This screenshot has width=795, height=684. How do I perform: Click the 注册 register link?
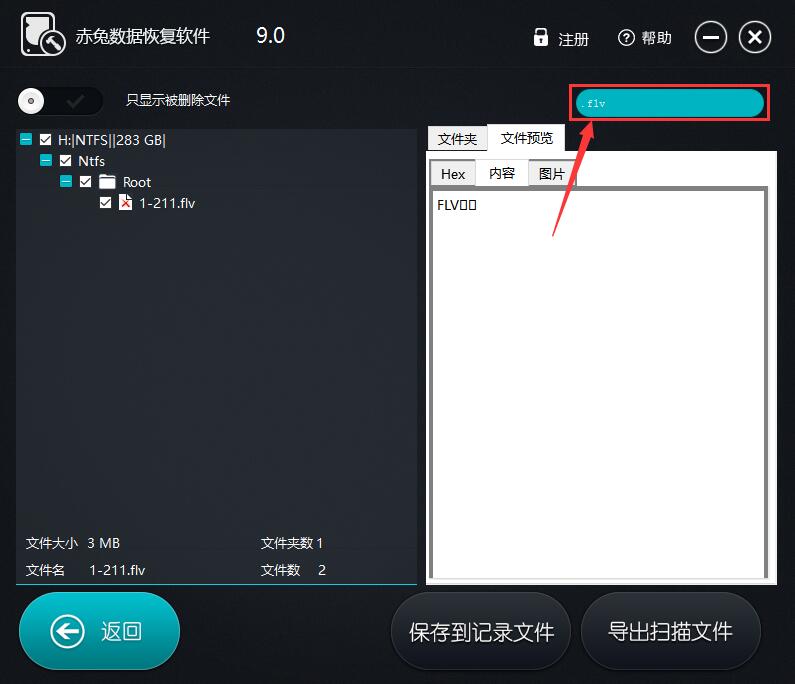tap(573, 39)
